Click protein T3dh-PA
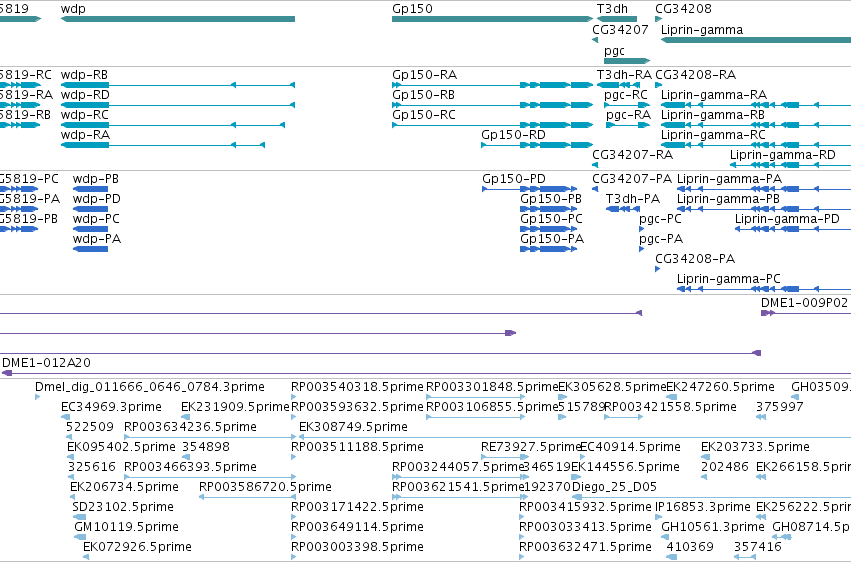 (x=633, y=199)
